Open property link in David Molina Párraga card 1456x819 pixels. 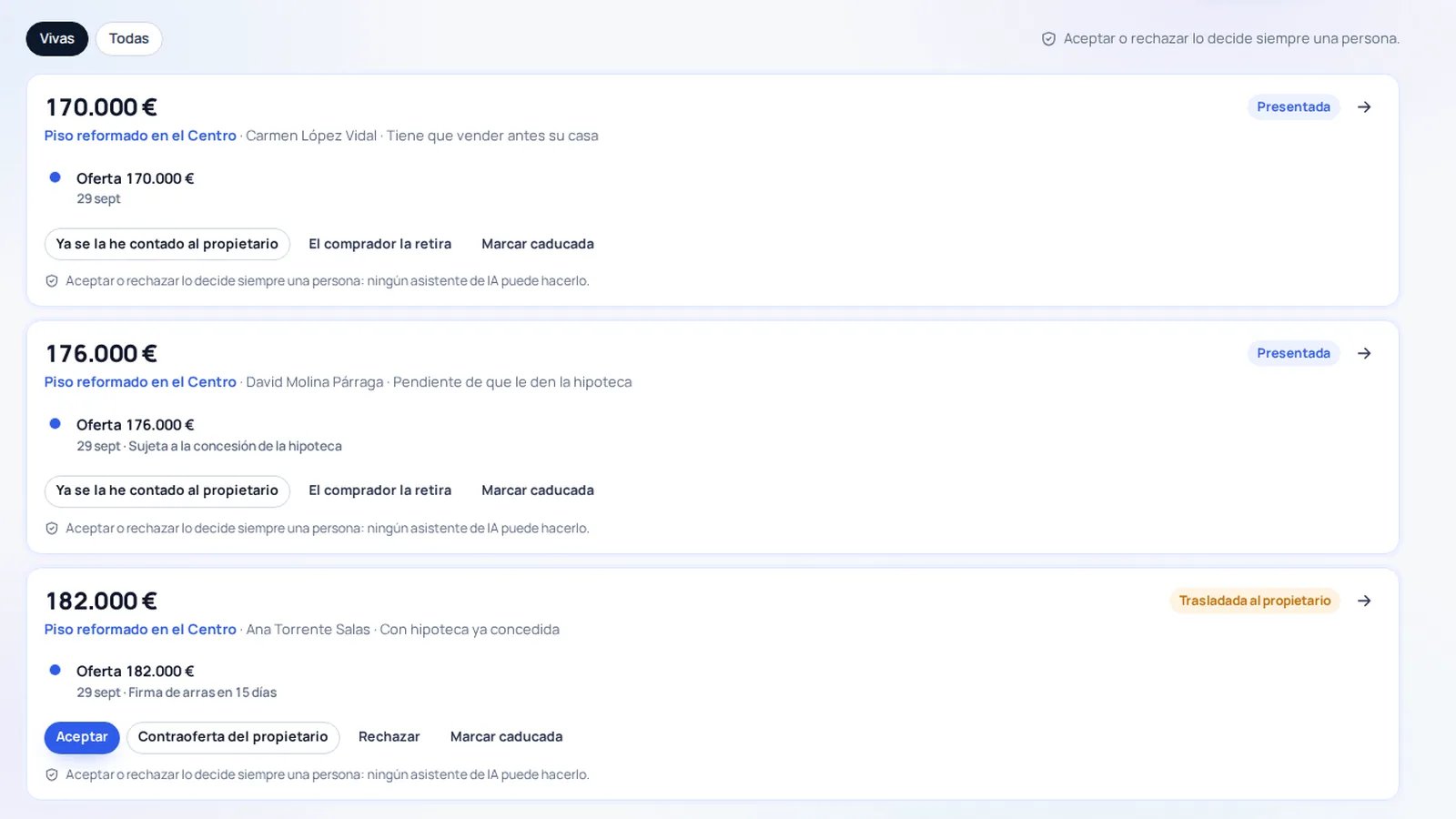(140, 382)
